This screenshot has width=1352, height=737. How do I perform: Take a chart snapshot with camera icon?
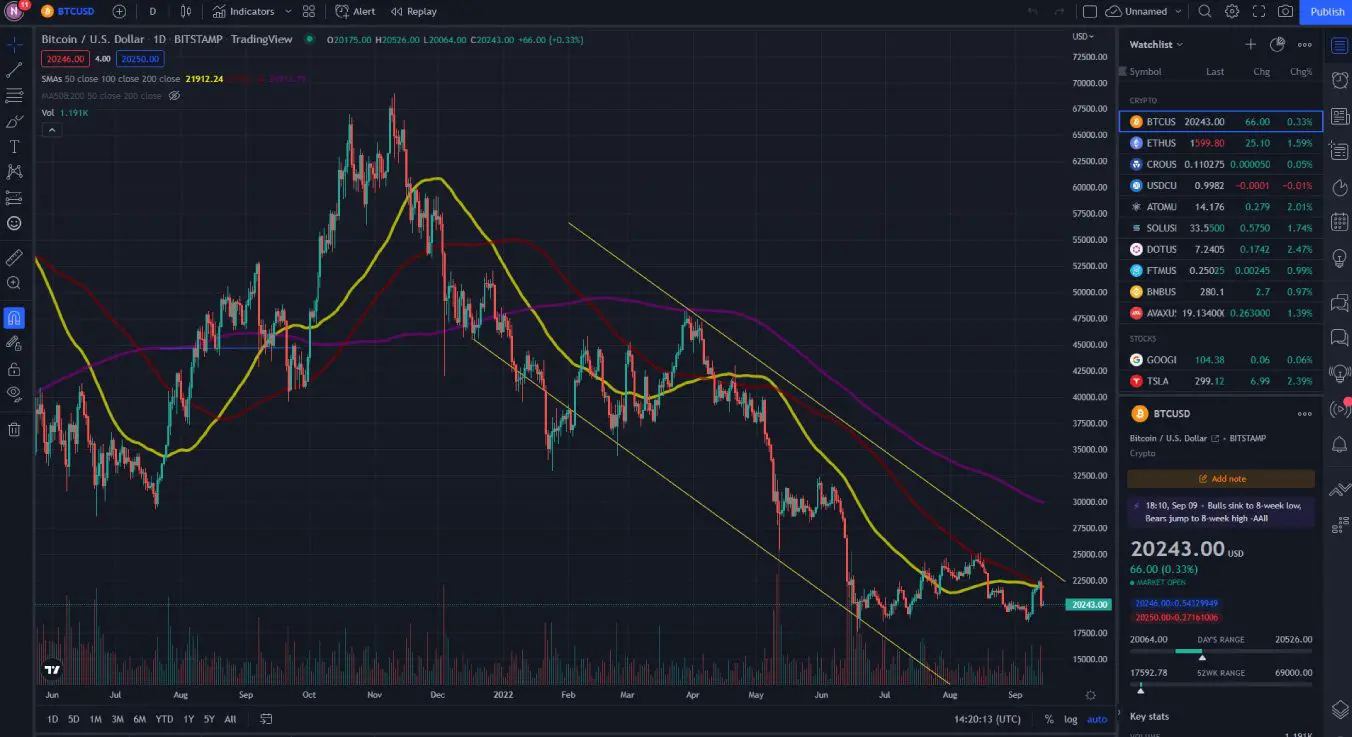coord(1286,11)
